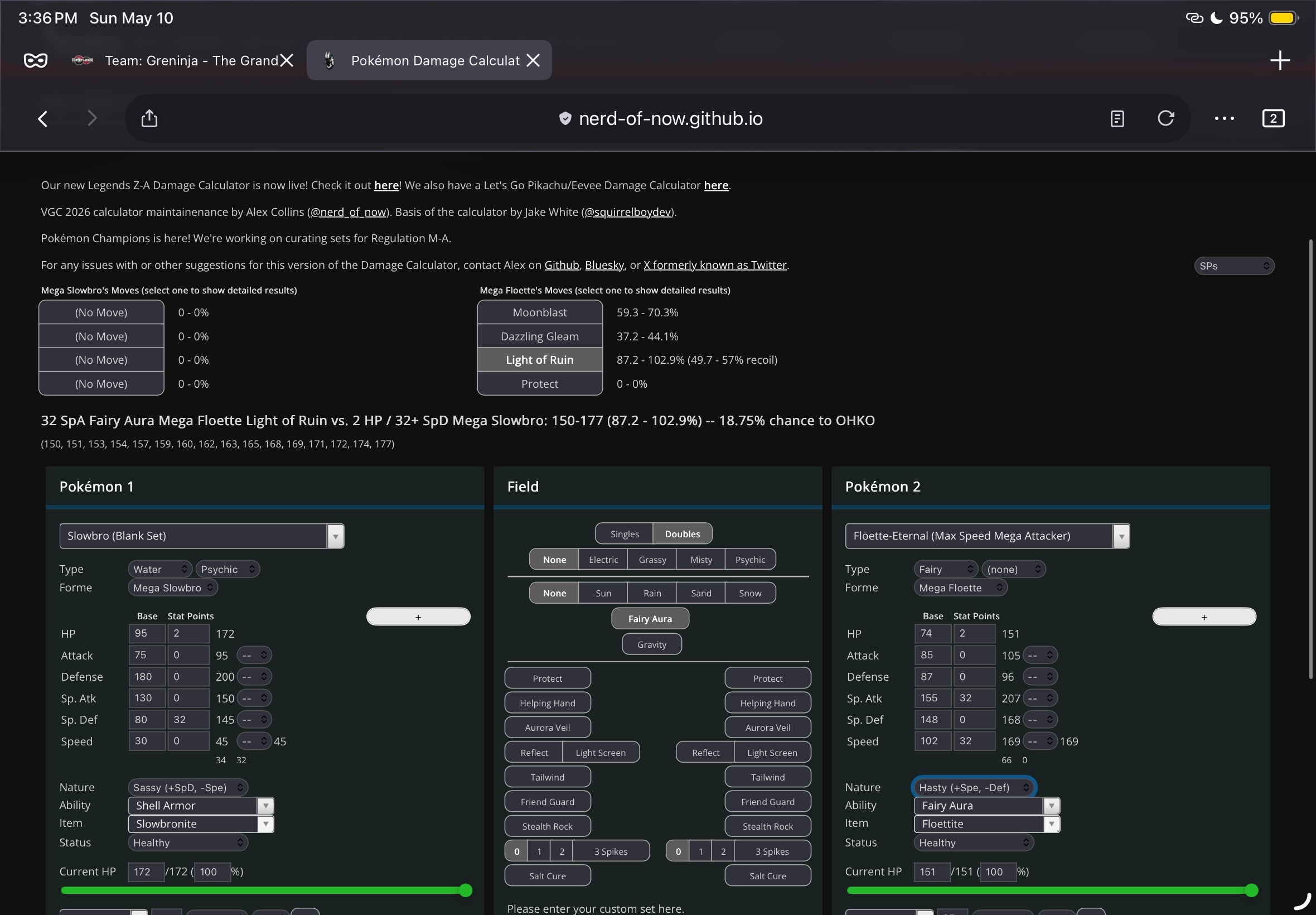
Task: Click Pokémon 1 plus button
Action: tap(418, 617)
